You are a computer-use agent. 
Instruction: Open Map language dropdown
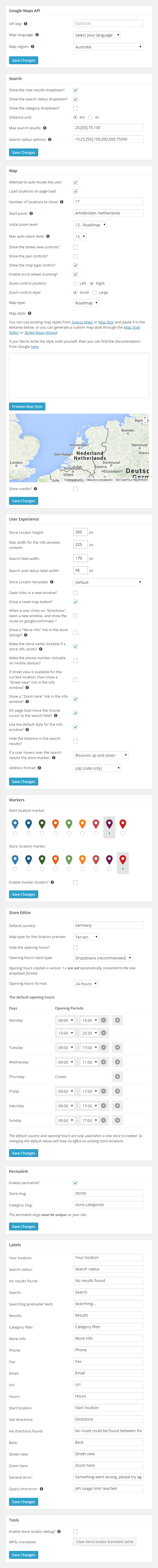pos(97,35)
